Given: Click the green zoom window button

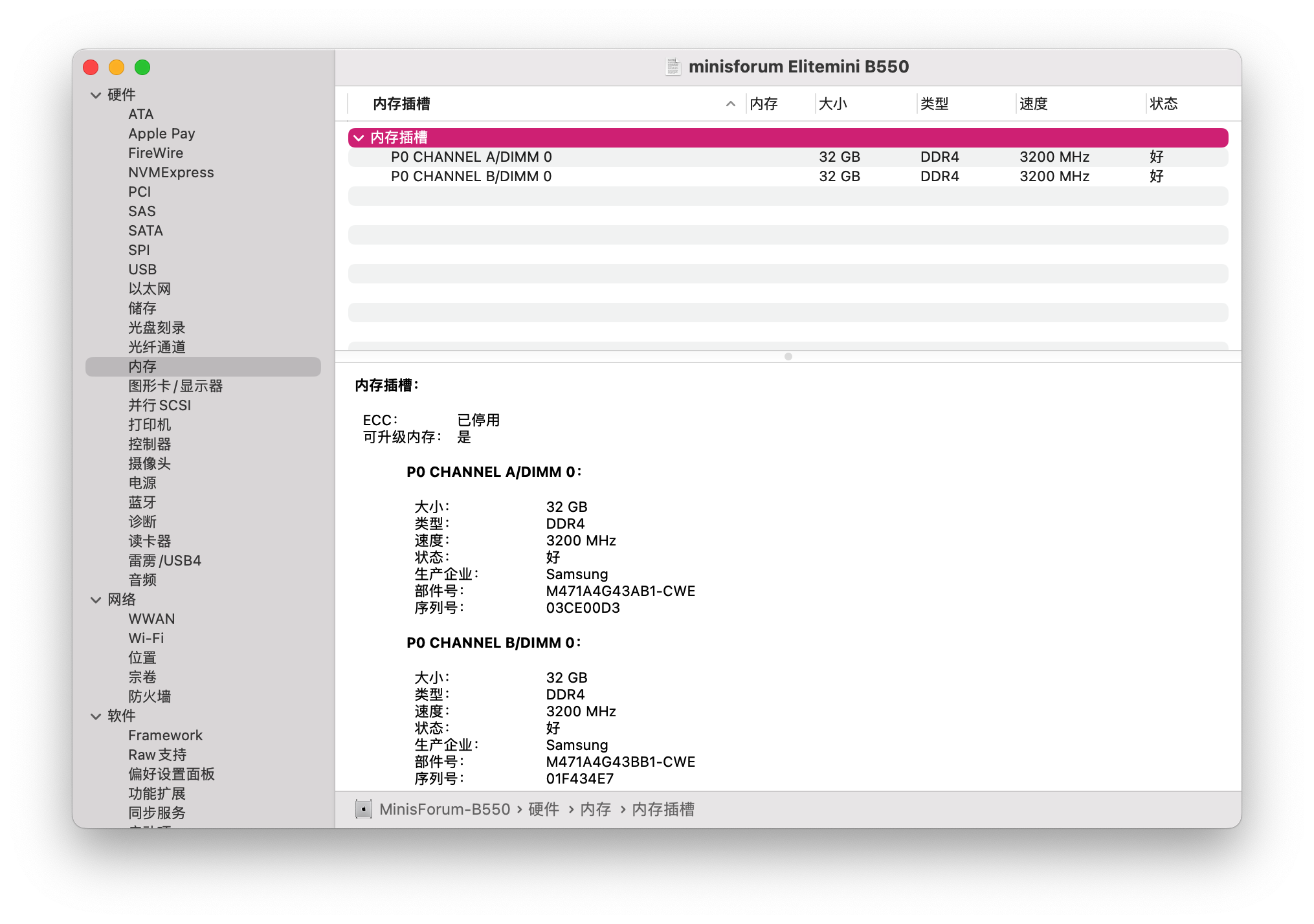Looking at the screenshot, I should (x=142, y=67).
